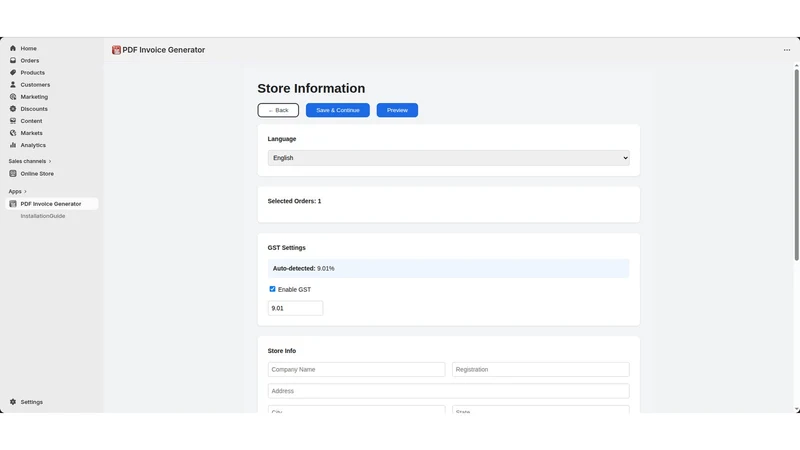Click the Customers person icon
This screenshot has width=800, height=450.
pyautogui.click(x=13, y=84)
